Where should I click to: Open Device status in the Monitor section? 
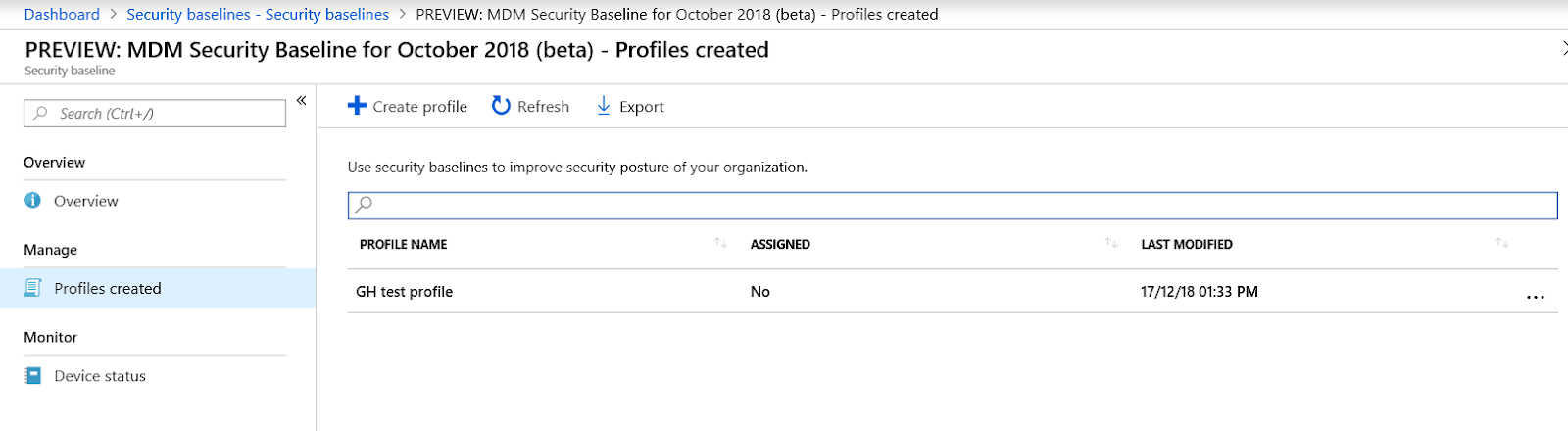coord(100,376)
